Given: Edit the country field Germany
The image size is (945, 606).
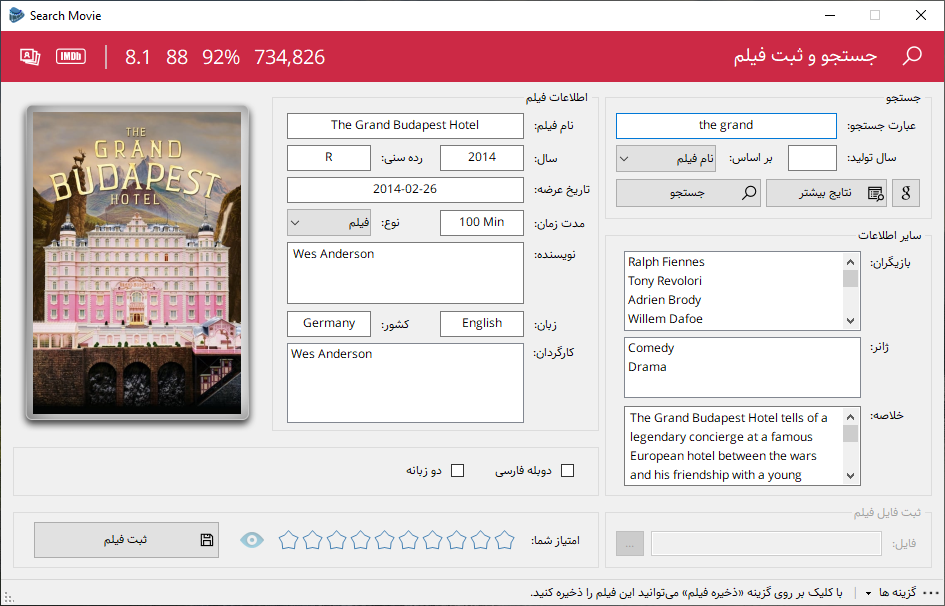Looking at the screenshot, I should click(329, 323).
